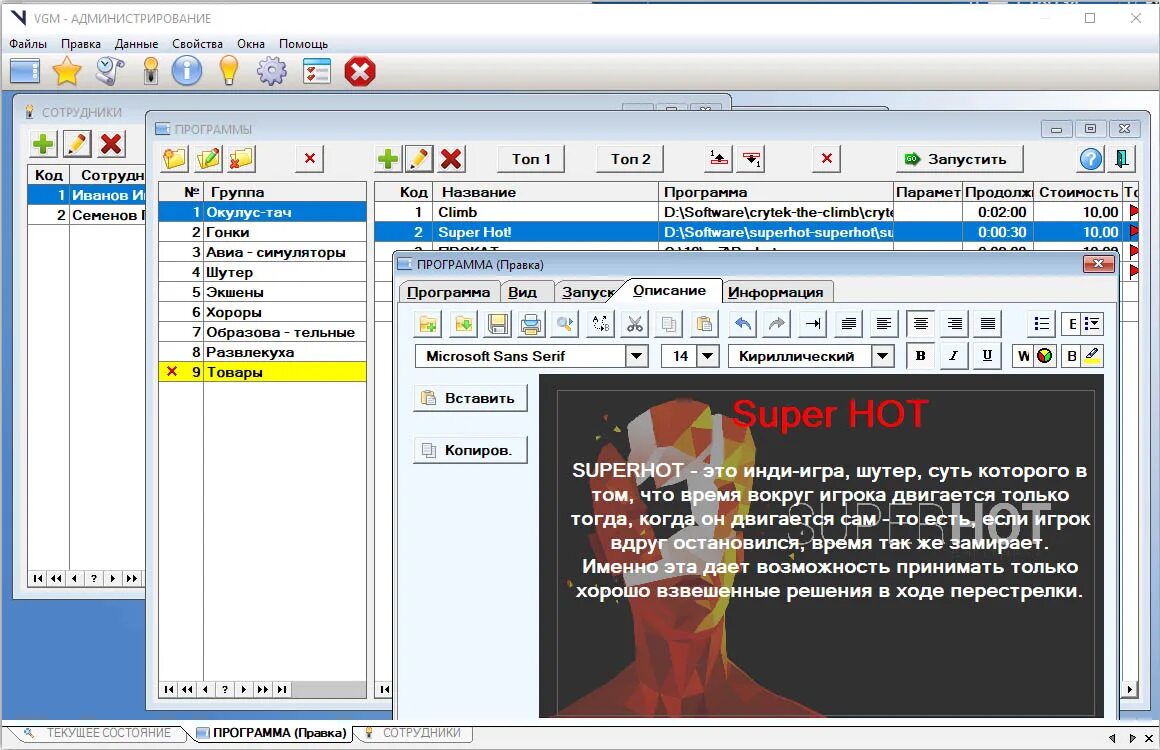Add a program with green plus in Программы
Screen dimensions: 1160x750
click(x=388, y=158)
